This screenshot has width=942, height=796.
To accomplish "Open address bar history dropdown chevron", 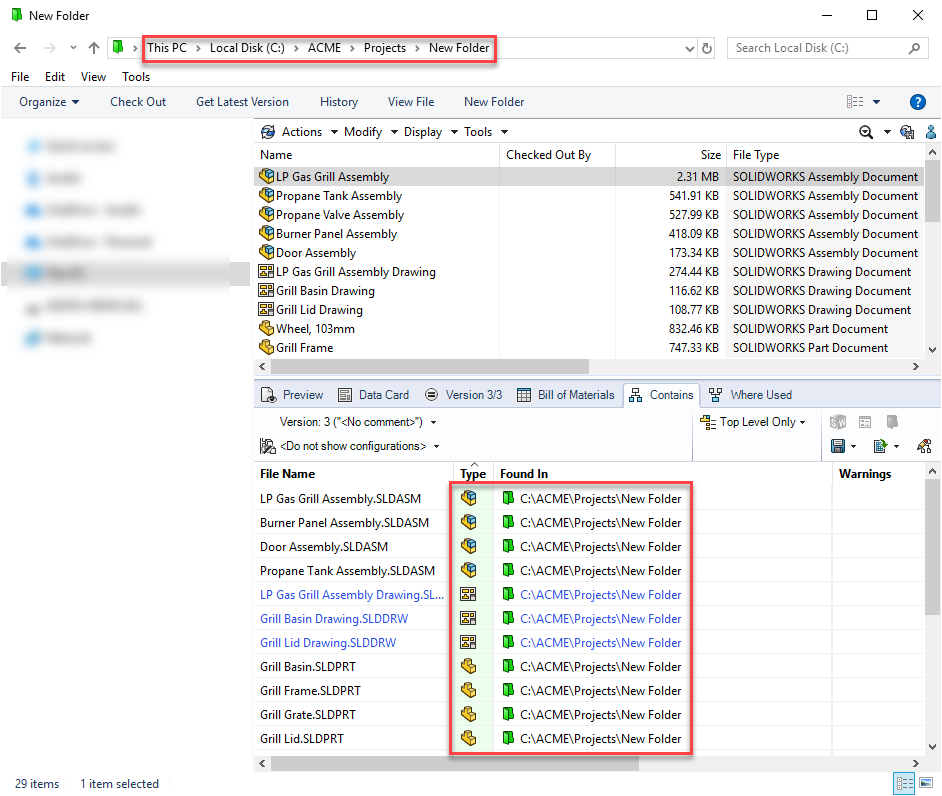I will [x=690, y=49].
